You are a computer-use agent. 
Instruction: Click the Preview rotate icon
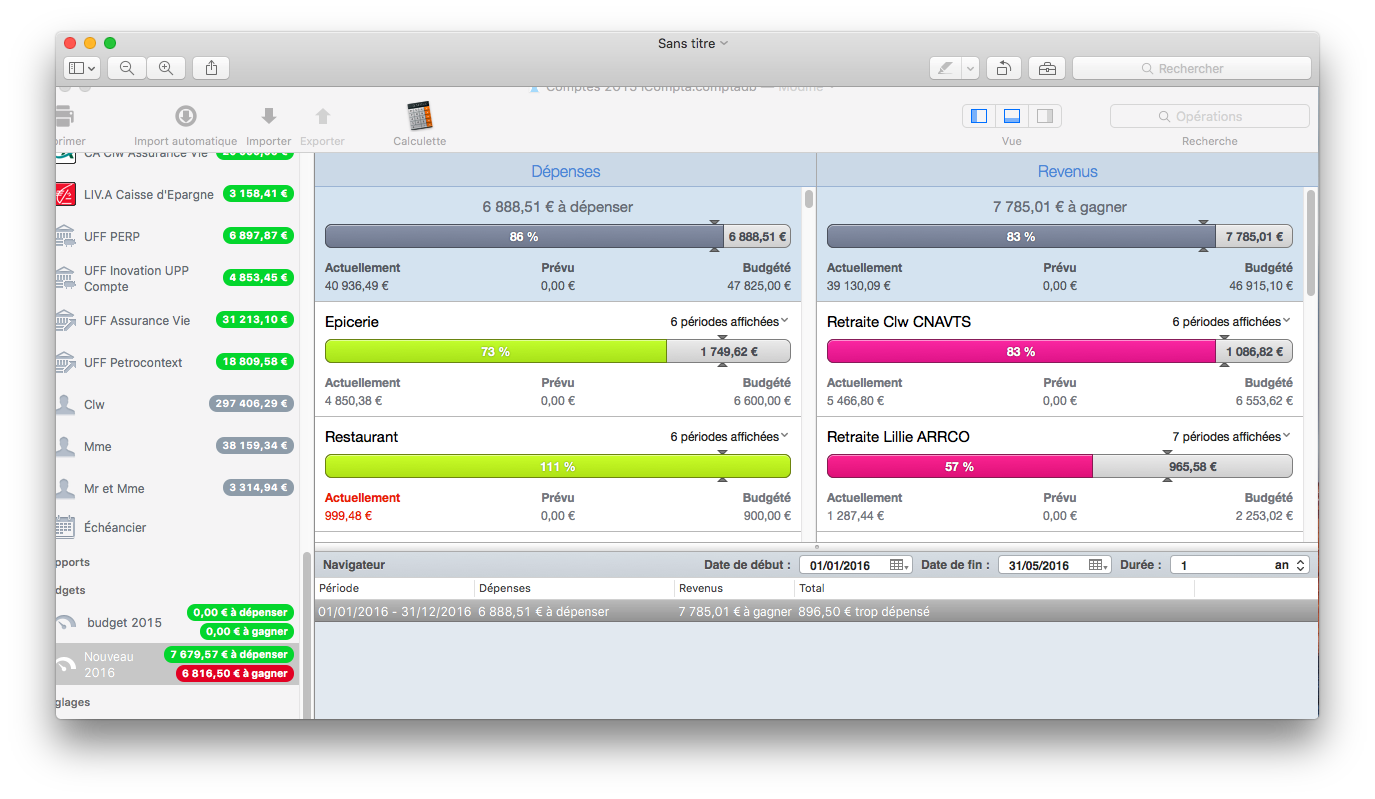(x=1003, y=68)
